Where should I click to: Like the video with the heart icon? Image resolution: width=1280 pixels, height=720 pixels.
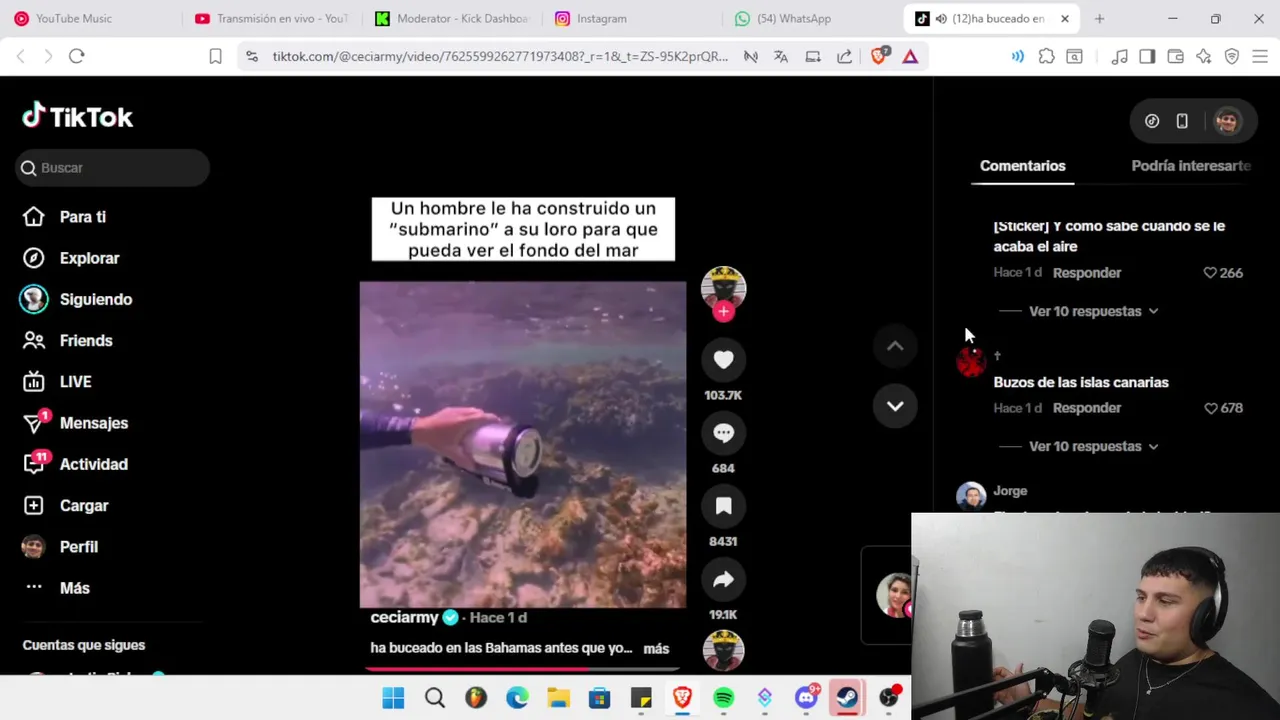pos(723,360)
